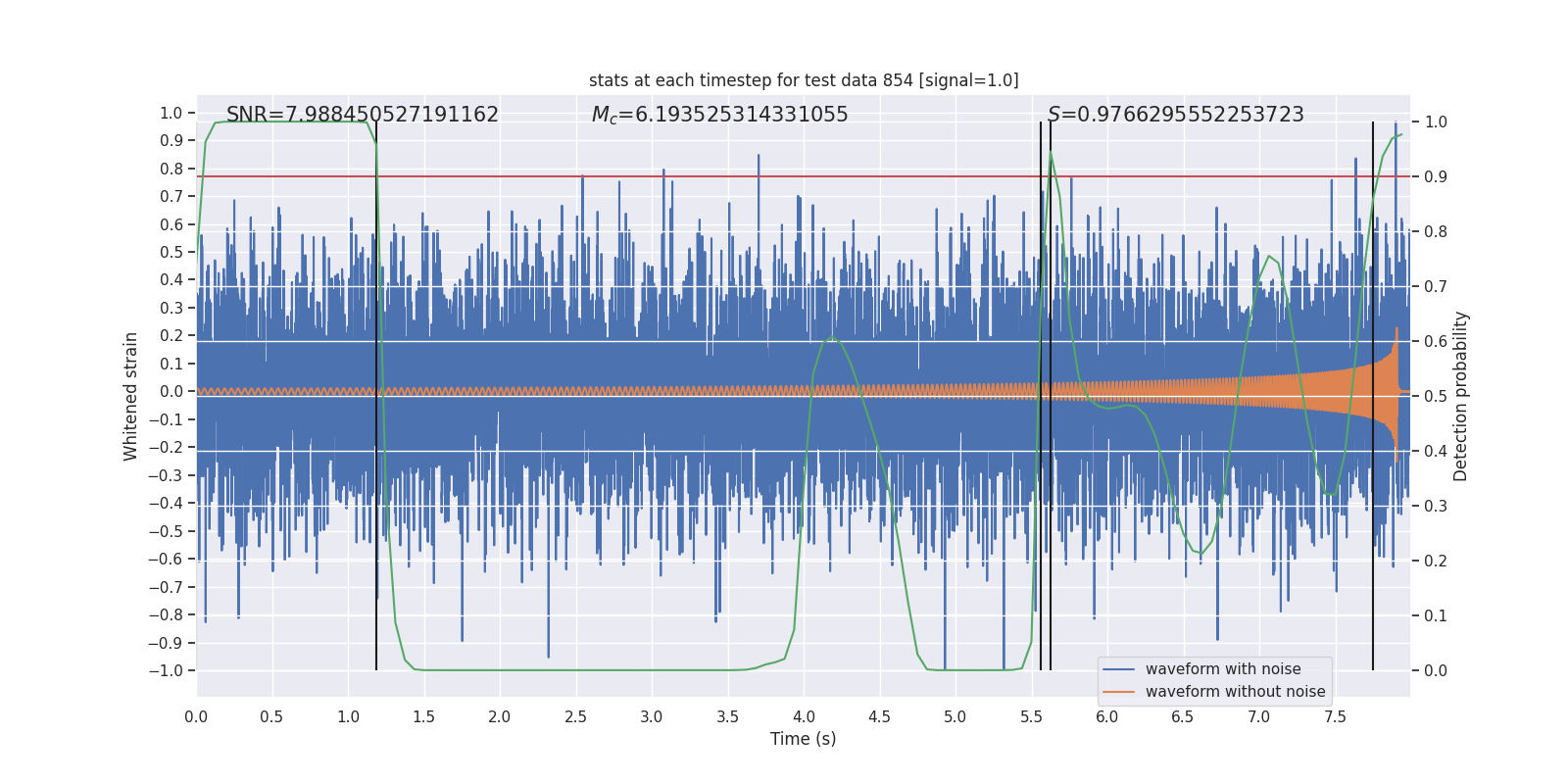
Task: Select the 3.0 tick on the Time axis
Action: (x=652, y=716)
